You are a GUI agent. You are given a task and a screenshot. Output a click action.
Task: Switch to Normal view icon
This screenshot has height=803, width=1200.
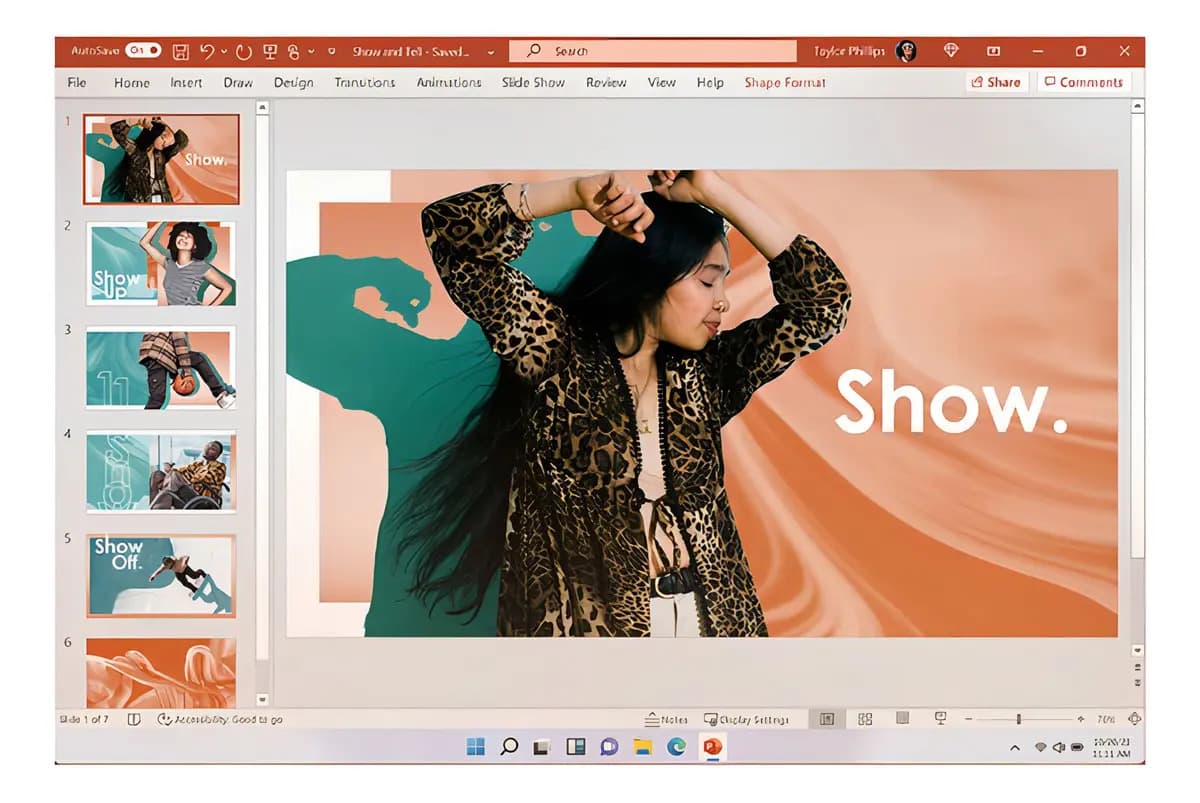[x=827, y=719]
